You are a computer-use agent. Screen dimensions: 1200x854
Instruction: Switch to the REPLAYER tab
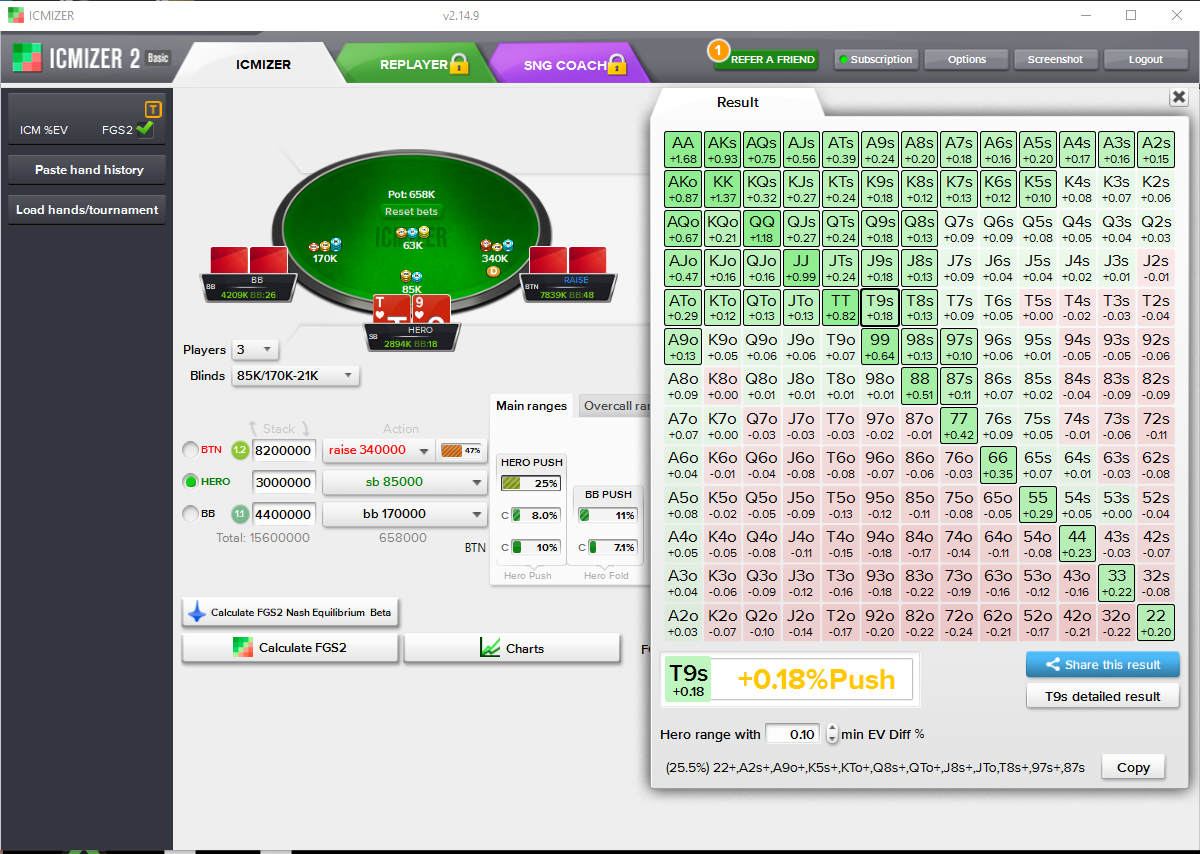coord(413,64)
